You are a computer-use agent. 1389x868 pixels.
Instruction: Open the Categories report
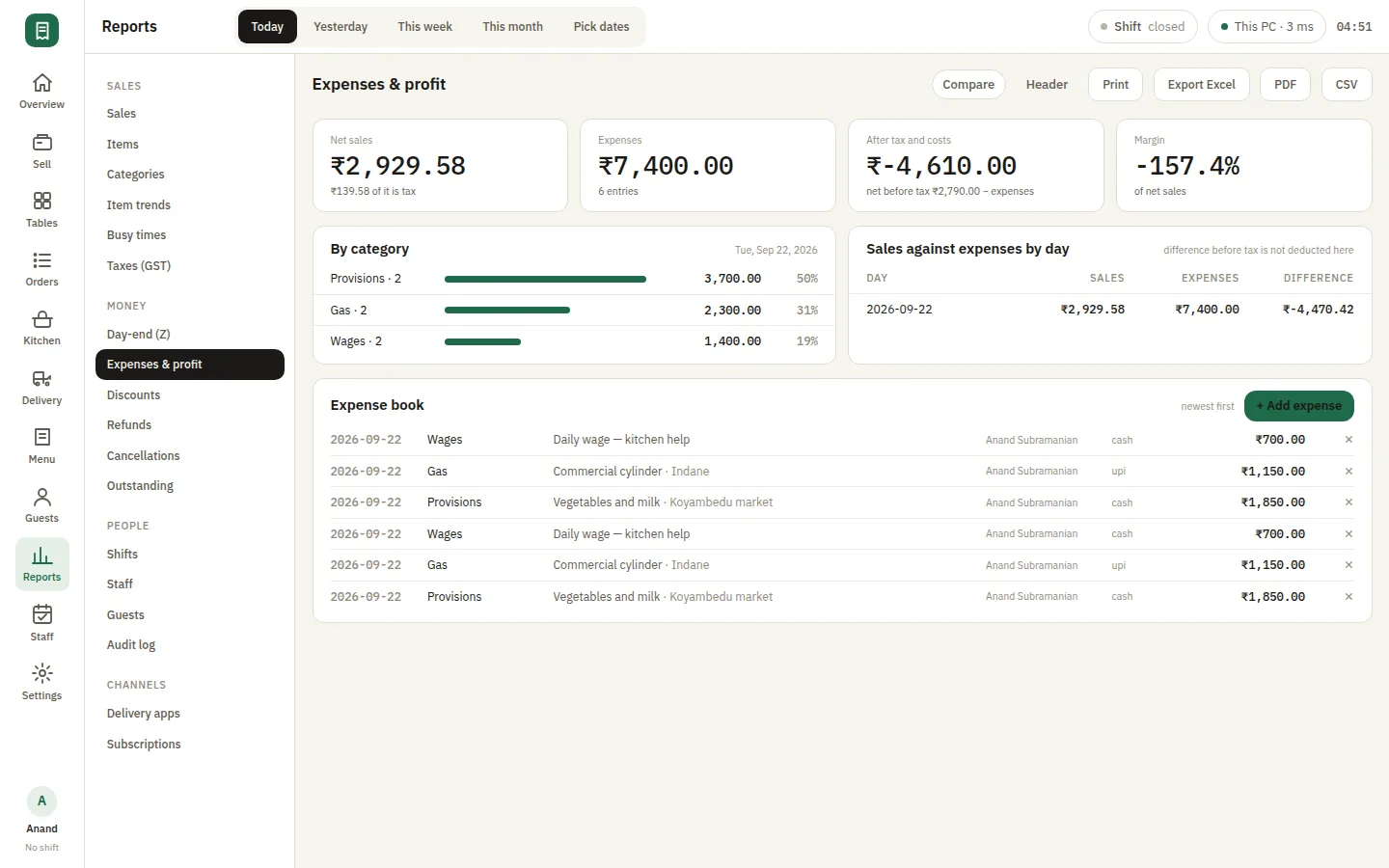tap(190, 175)
